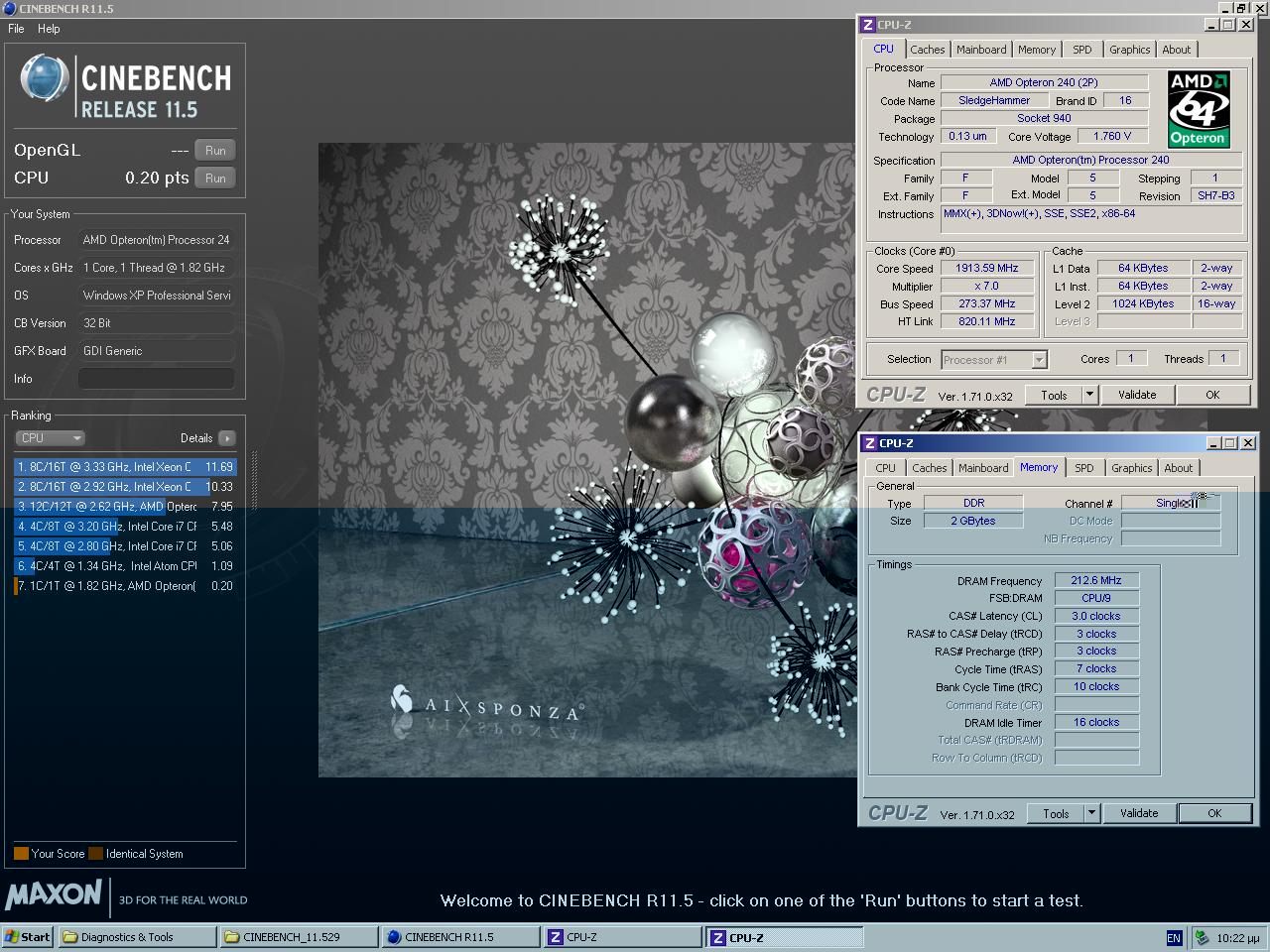Click the brown Identical System legend swatch
Viewport: 1270px width, 952px height.
click(95, 854)
